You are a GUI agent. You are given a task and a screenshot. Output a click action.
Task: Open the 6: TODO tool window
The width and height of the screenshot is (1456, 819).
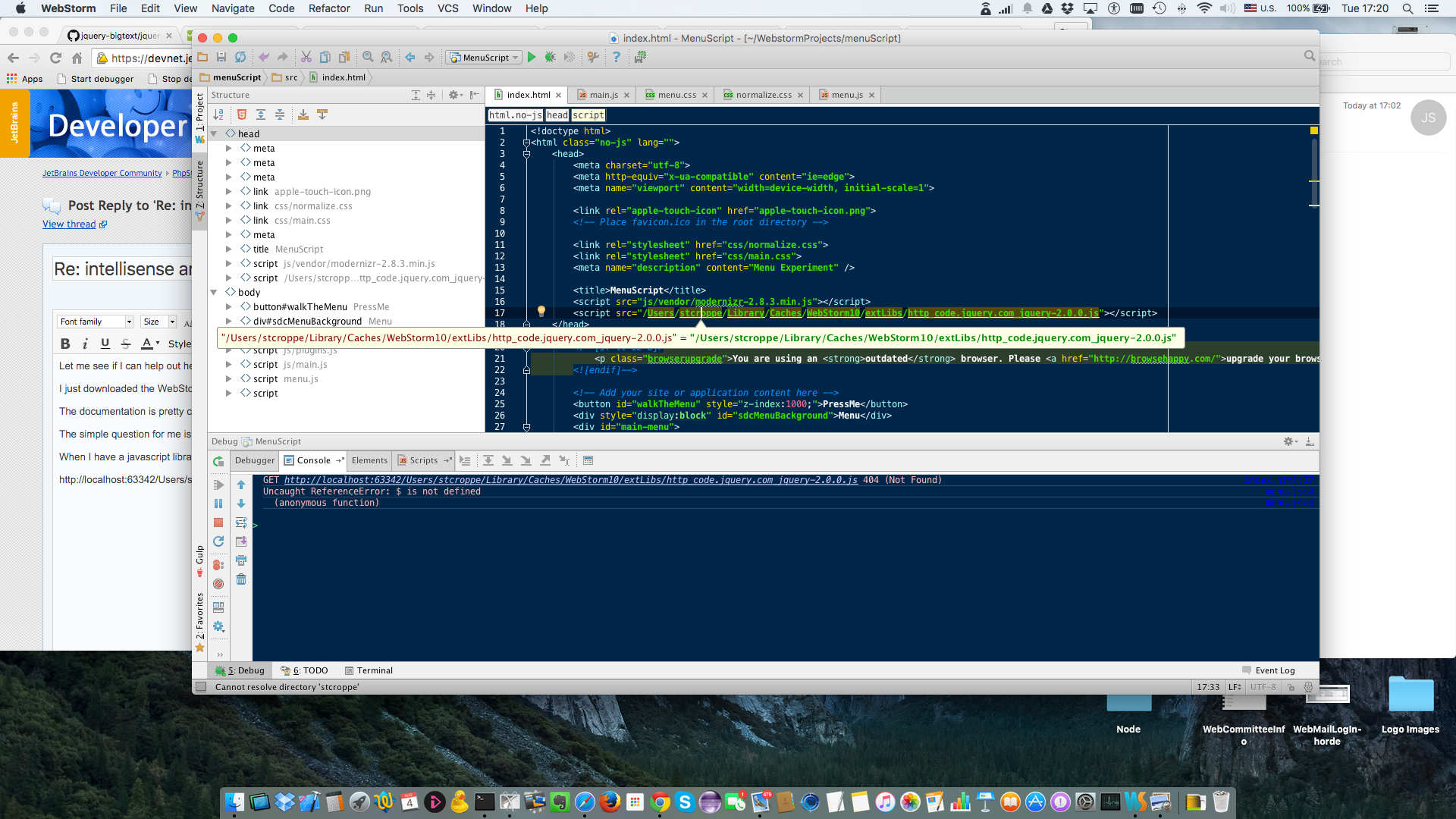(304, 670)
